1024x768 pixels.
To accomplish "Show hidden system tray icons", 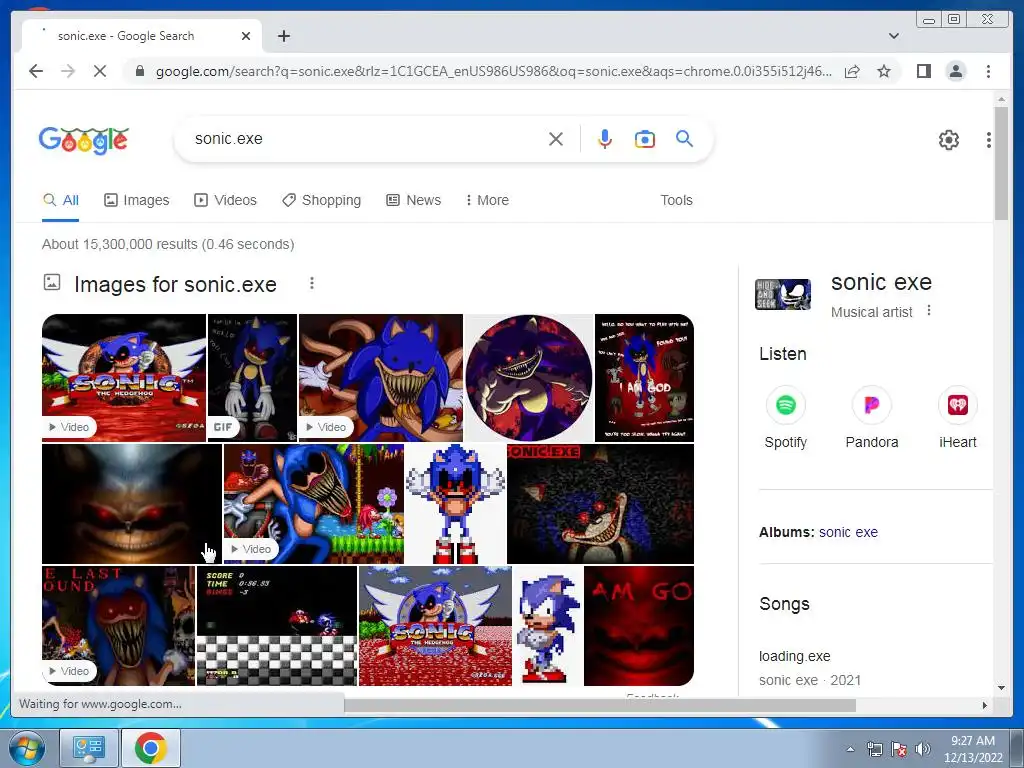I will (x=850, y=750).
